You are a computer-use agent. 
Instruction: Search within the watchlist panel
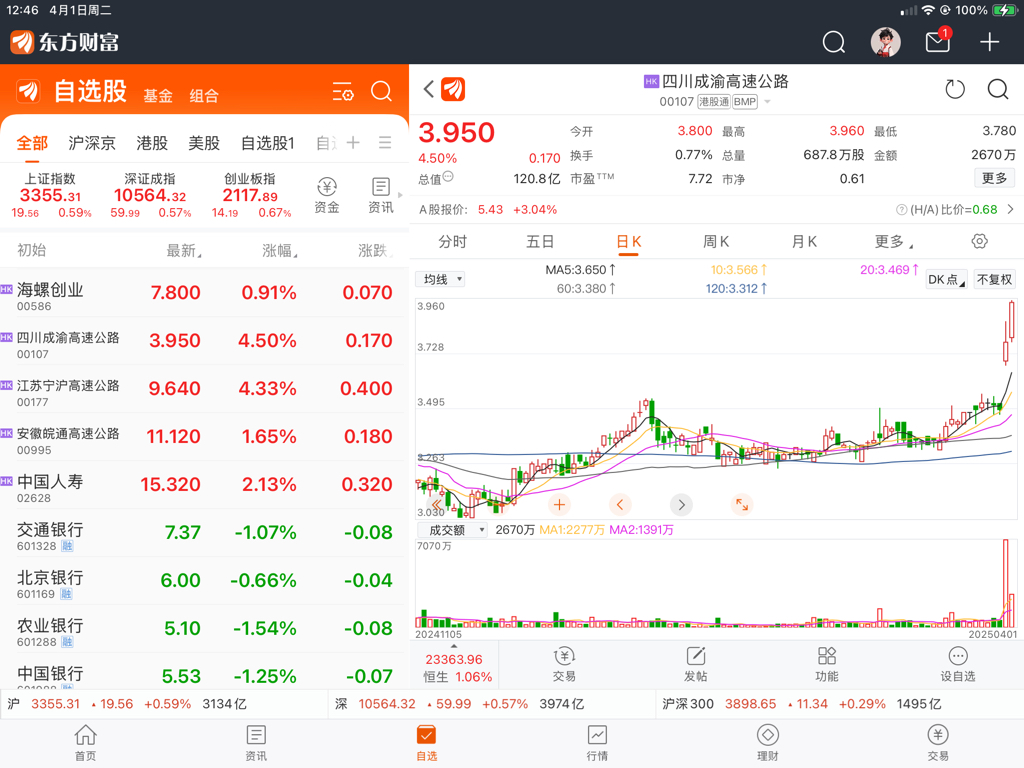point(381,91)
